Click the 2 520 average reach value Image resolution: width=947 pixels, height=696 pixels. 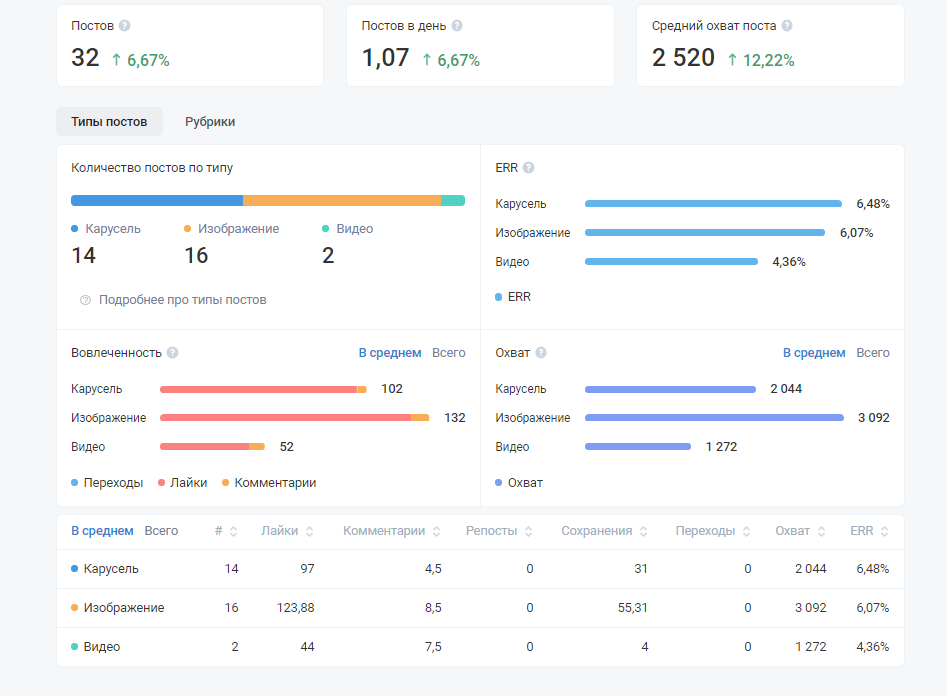coord(683,58)
